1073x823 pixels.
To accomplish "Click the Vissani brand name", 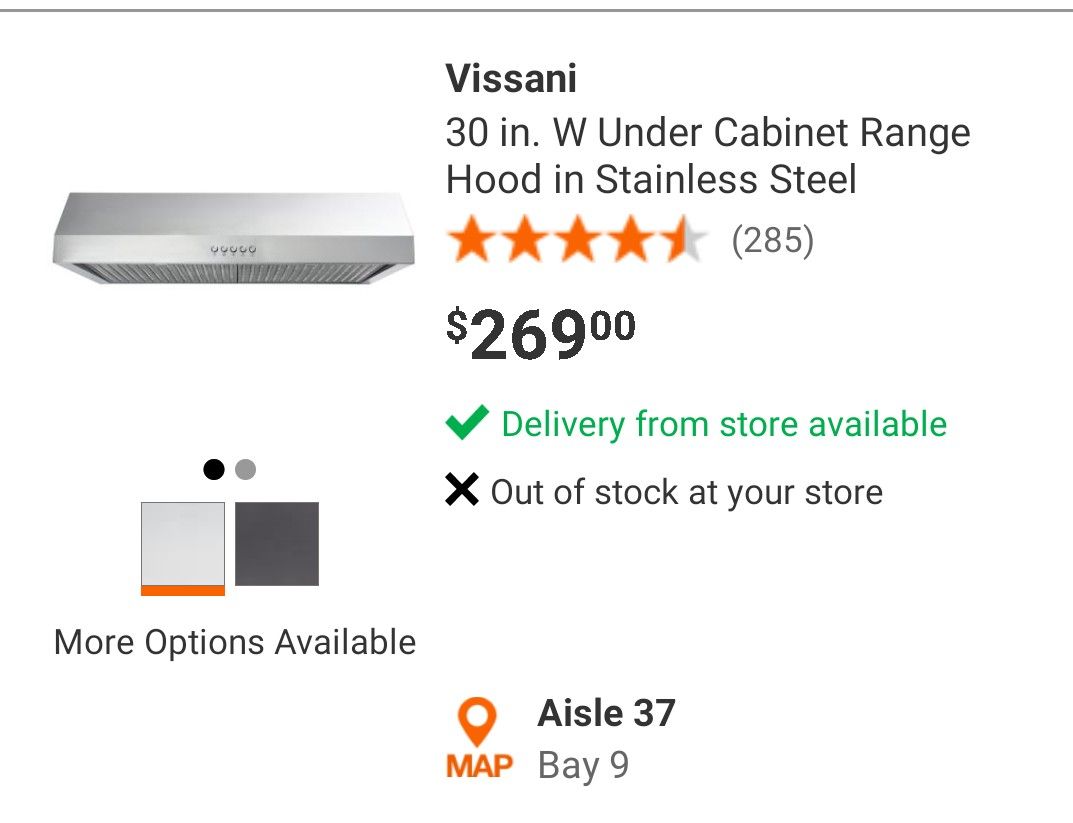I will [x=511, y=78].
